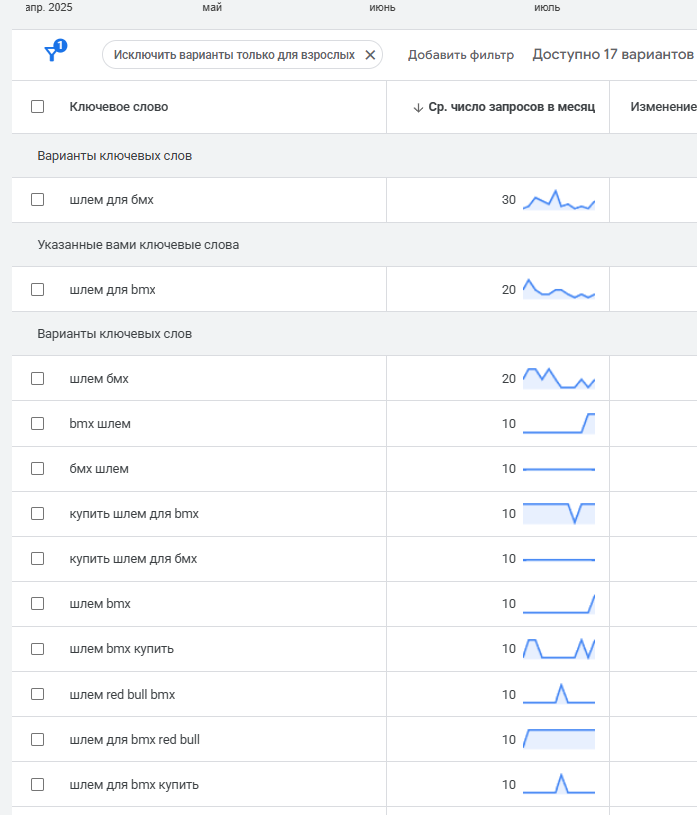Remove the adults-only exclusion filter chip
Image resolution: width=697 pixels, height=815 pixels.
[370, 55]
